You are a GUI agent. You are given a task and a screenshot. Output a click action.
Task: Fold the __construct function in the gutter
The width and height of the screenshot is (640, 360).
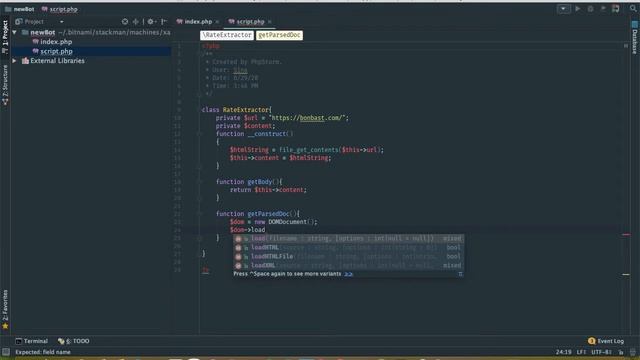pos(200,134)
